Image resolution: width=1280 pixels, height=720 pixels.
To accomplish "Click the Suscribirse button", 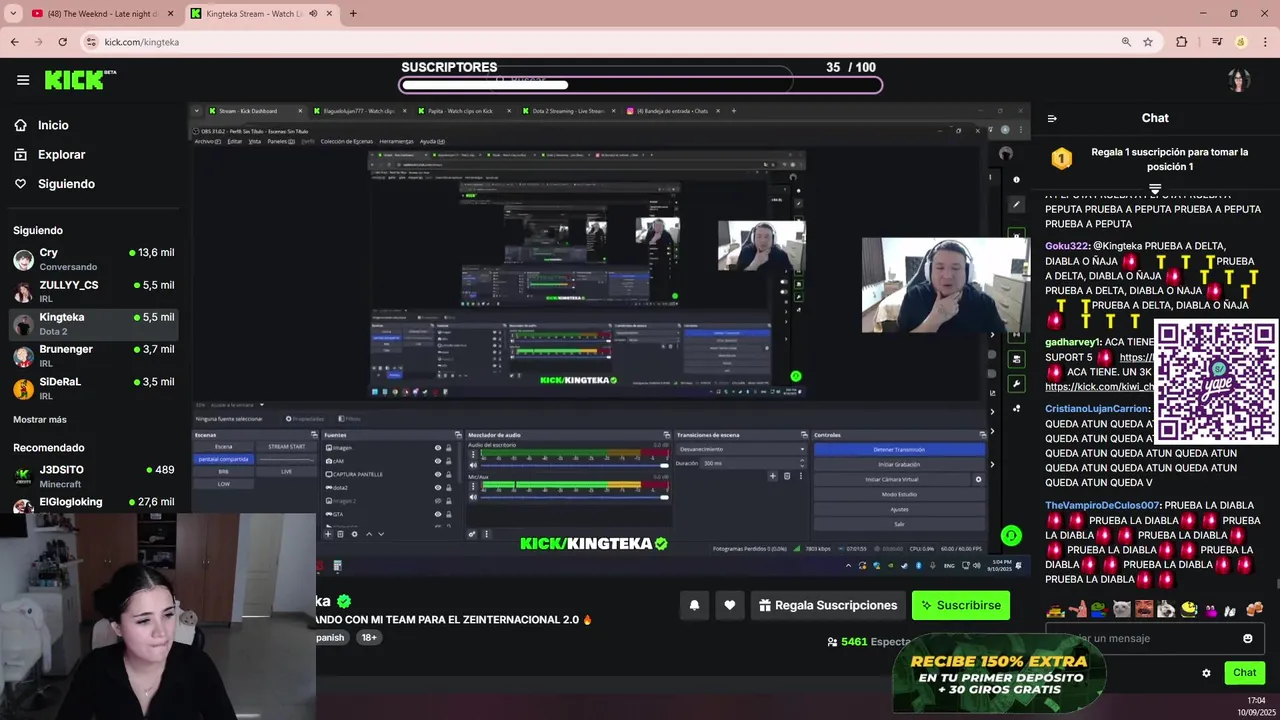I will click(x=960, y=605).
